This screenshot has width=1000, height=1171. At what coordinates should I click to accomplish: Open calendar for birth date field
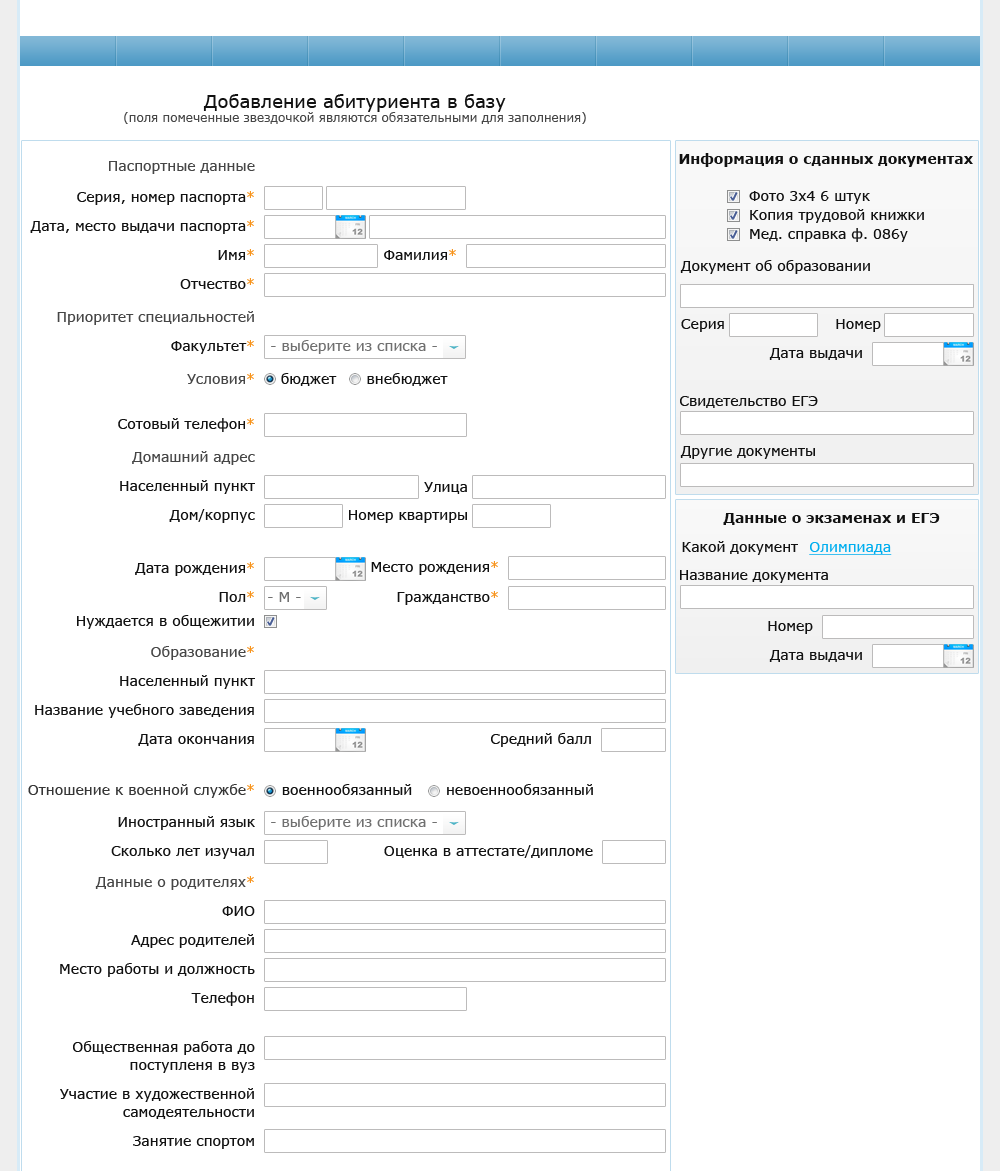point(350,569)
